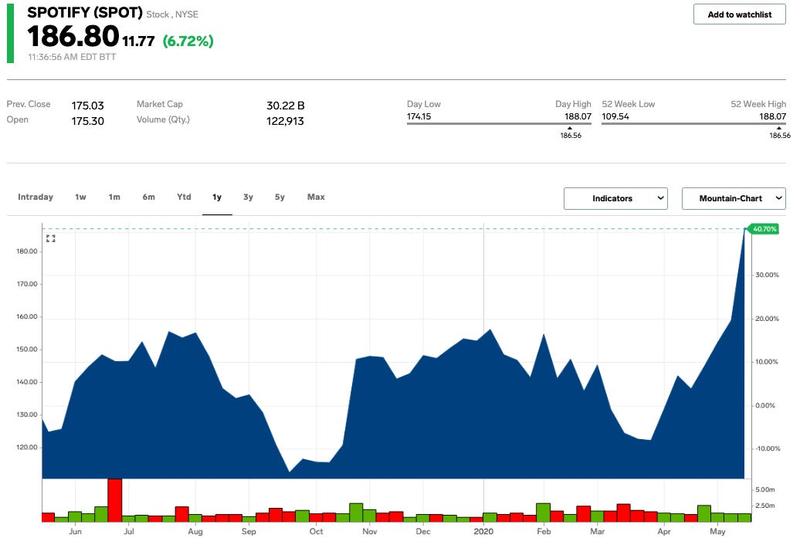
Task: Select the 1w time range tab
Action: (80, 197)
